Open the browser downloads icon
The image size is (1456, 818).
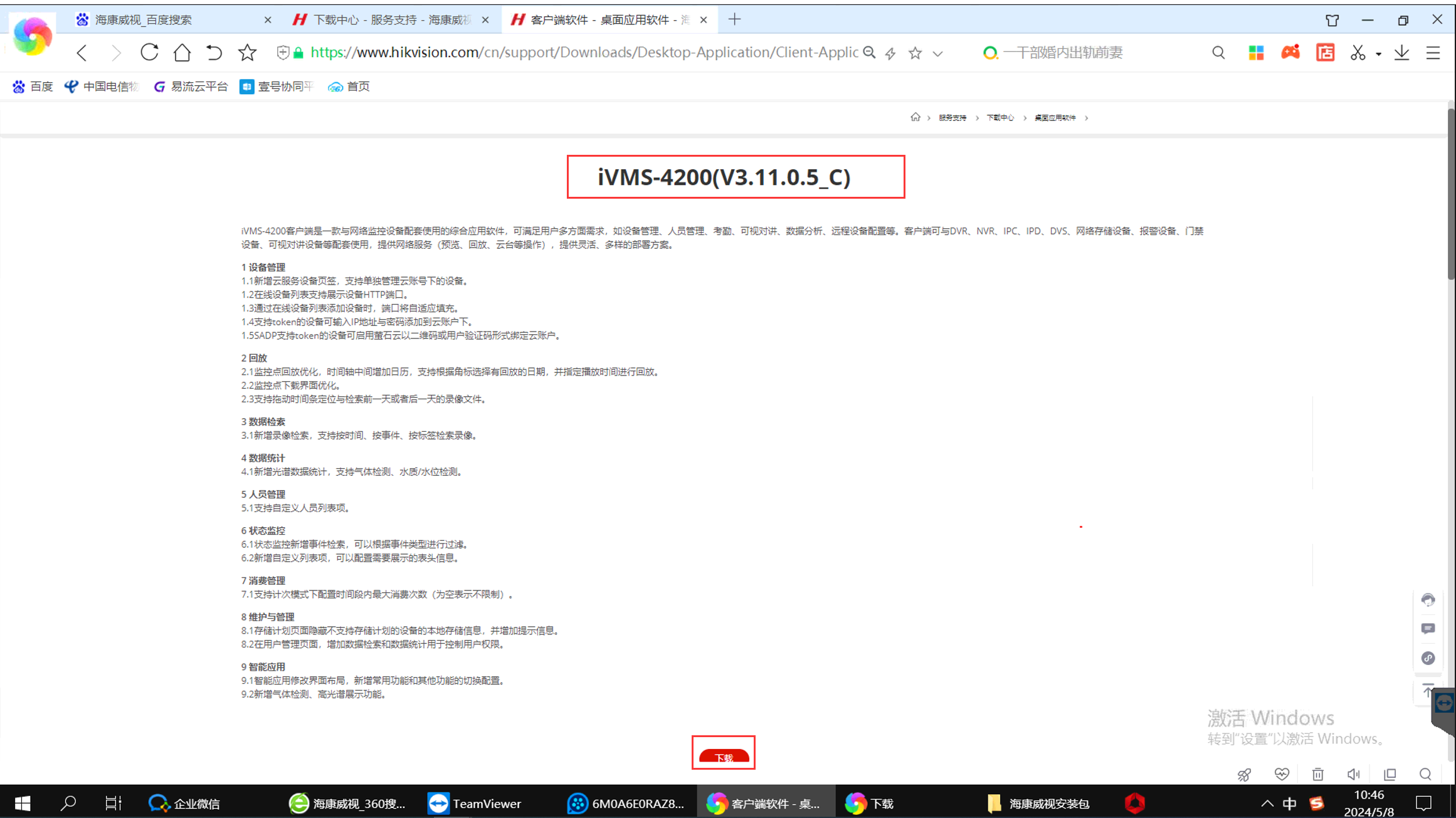click(1402, 53)
